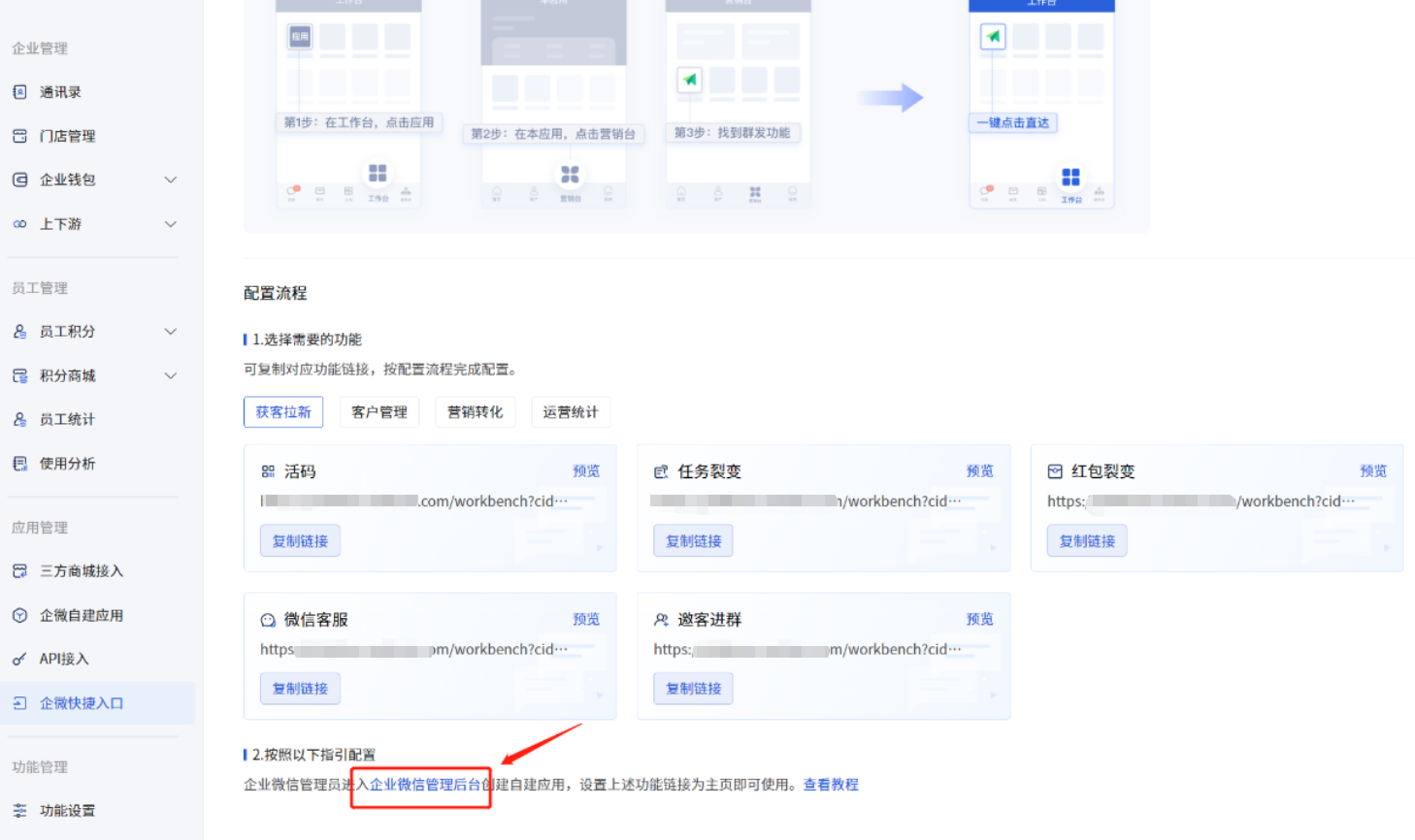Click the 企微自建应用 icon
The width and height of the screenshot is (1415, 840).
(19, 615)
